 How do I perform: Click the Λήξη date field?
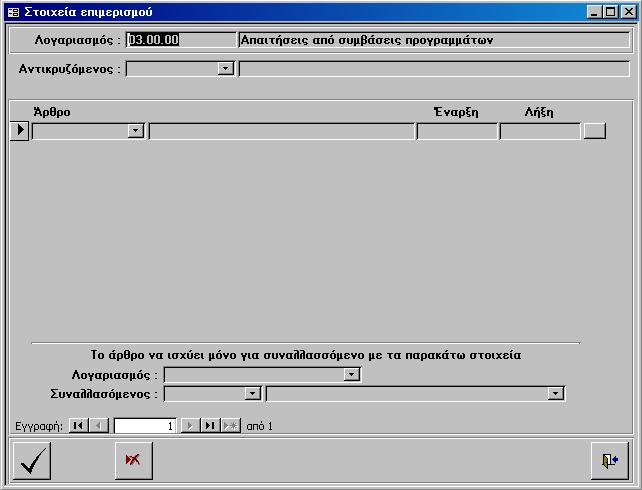(x=540, y=131)
